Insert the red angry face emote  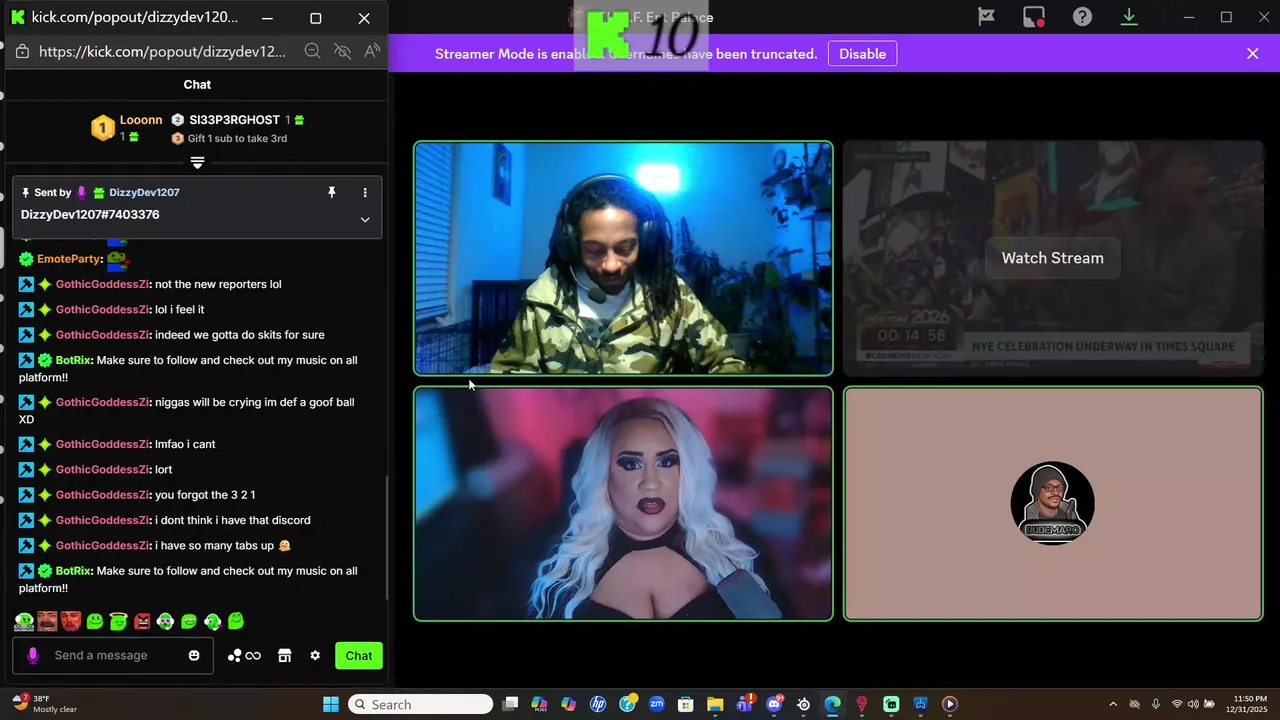pyautogui.click(x=142, y=621)
